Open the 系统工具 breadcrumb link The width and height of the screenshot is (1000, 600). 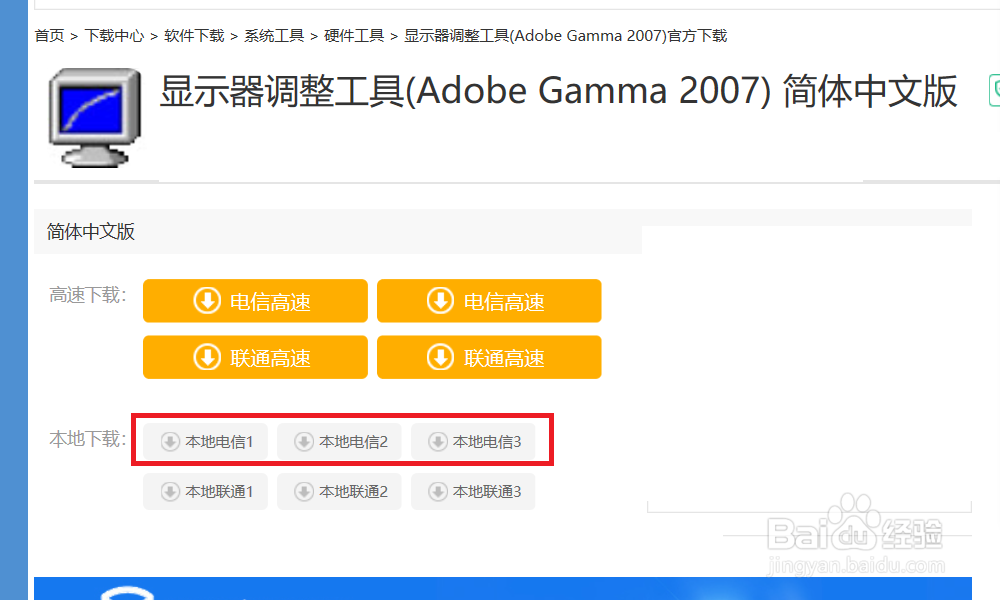[x=274, y=36]
